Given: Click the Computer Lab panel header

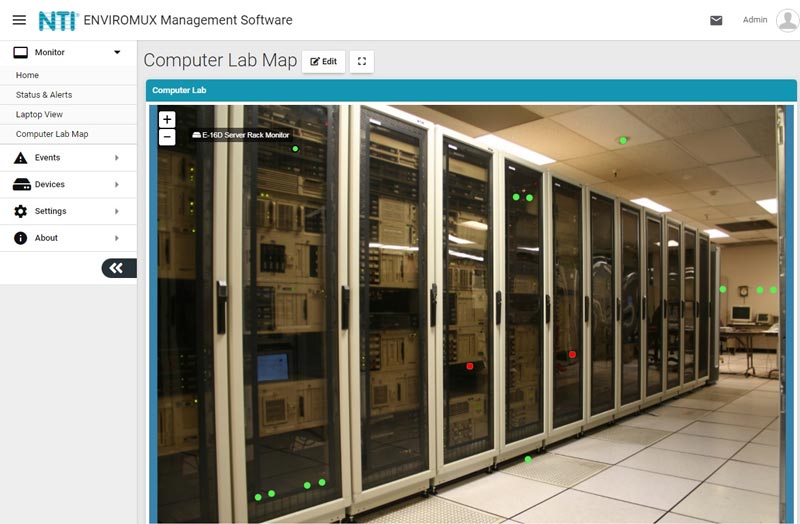Looking at the screenshot, I should 471,90.
